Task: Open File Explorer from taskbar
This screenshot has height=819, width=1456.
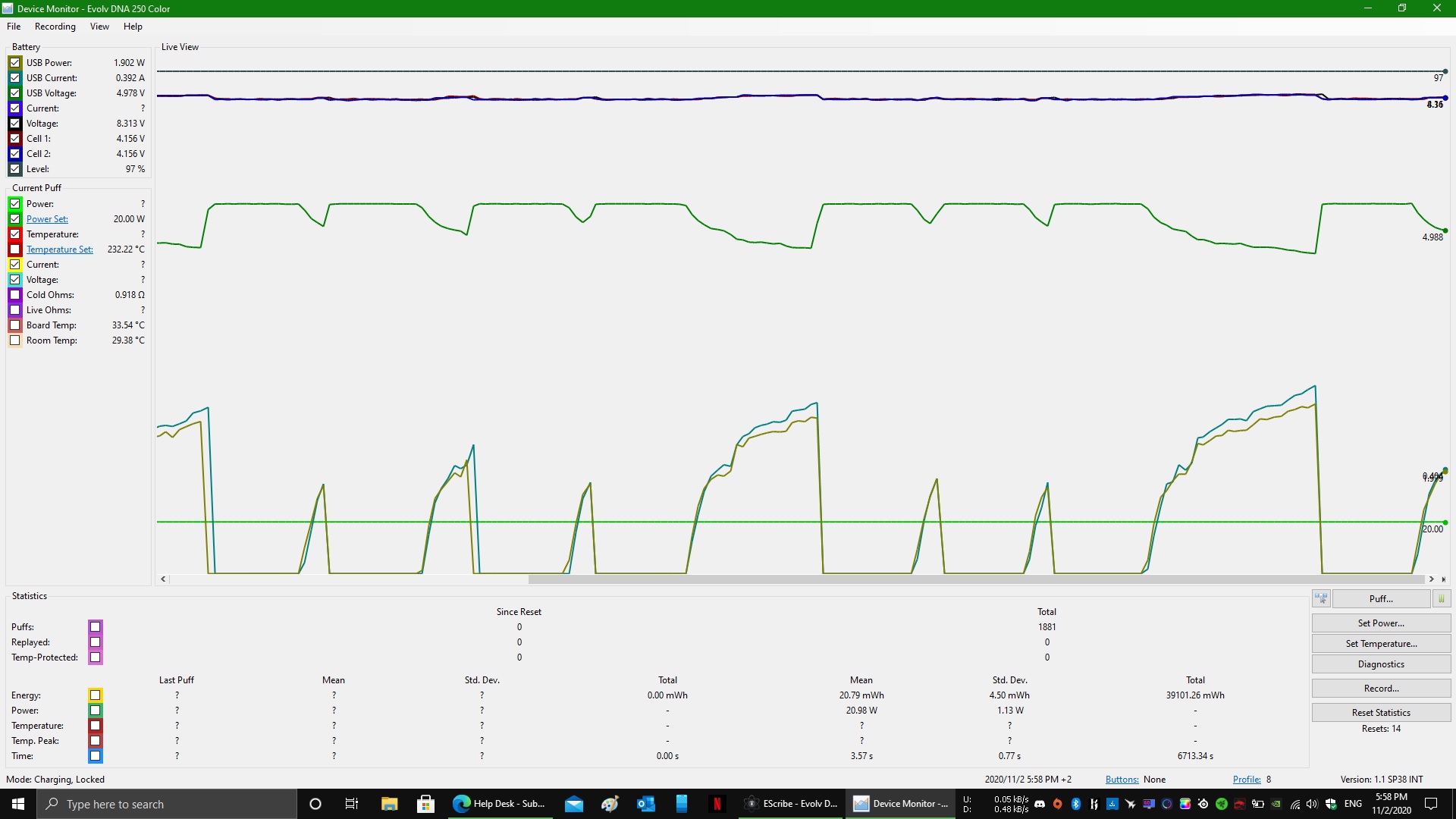Action: coord(389,804)
